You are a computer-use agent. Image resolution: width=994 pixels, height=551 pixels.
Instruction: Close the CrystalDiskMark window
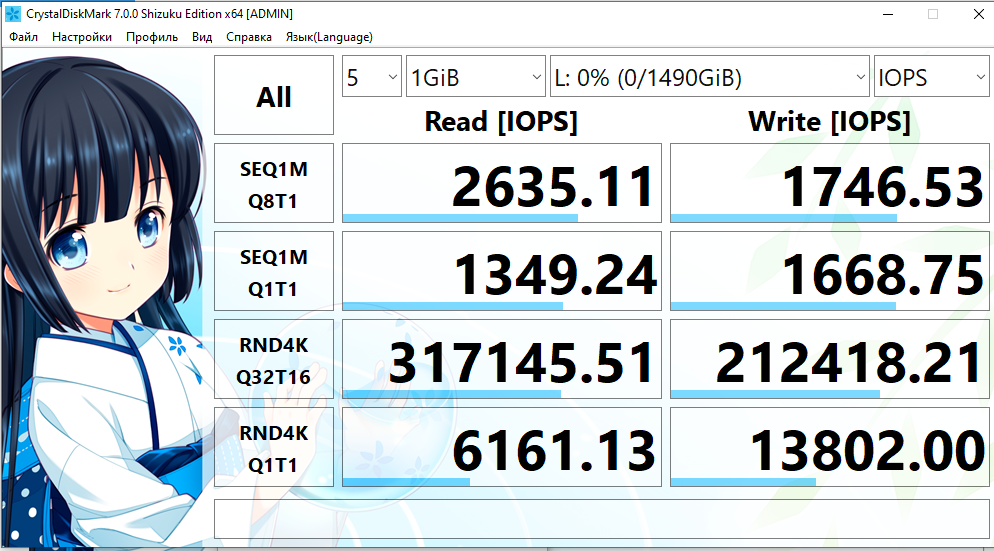coord(978,14)
